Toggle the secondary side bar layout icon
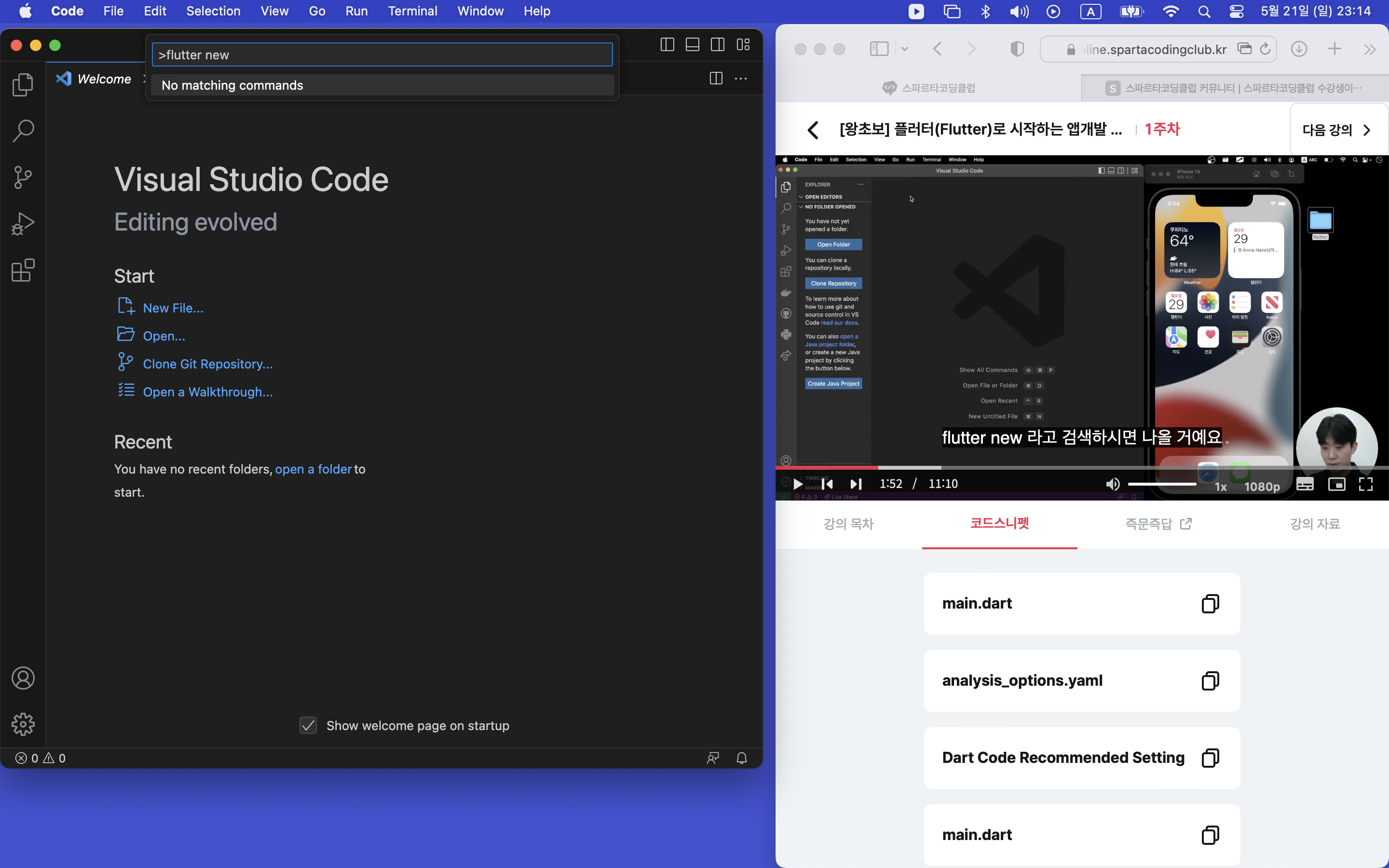This screenshot has height=868, width=1389. pyautogui.click(x=718, y=45)
